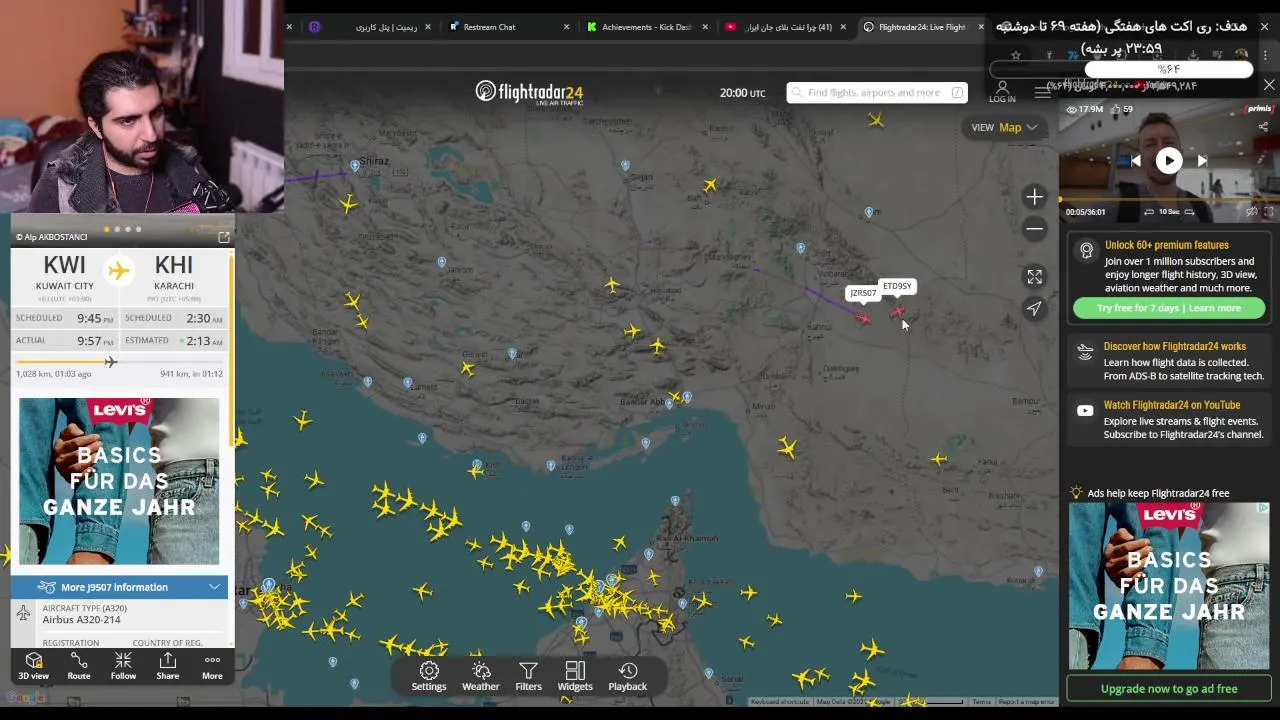Open the Playback history icon

[628, 676]
